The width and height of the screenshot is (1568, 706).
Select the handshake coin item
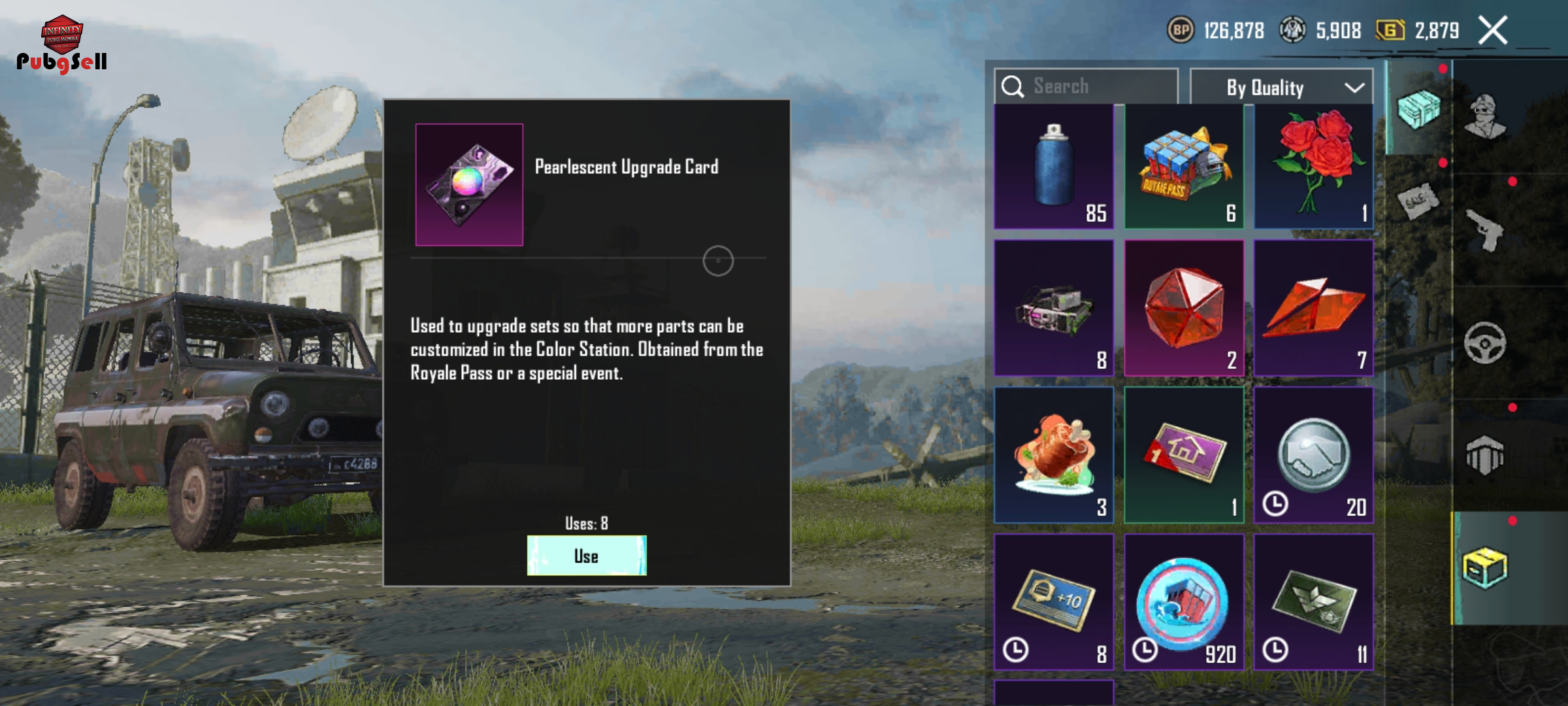(1314, 455)
